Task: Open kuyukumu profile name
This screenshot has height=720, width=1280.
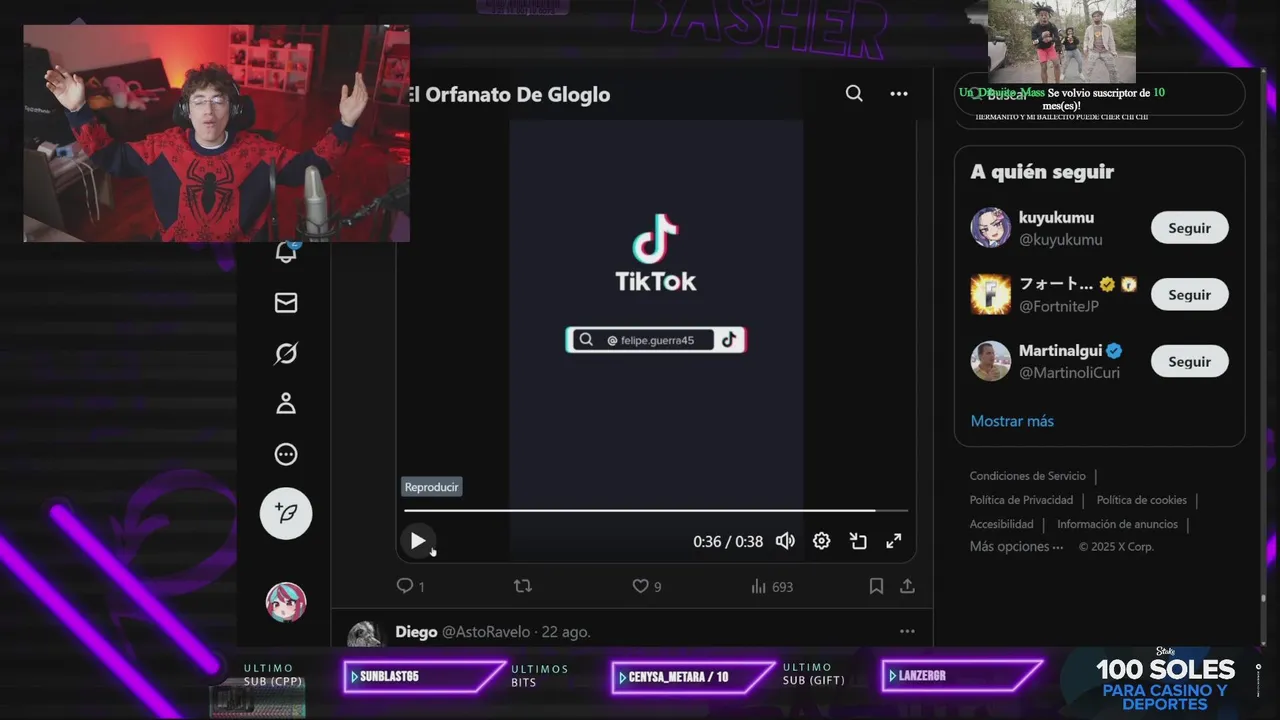Action: click(1056, 217)
